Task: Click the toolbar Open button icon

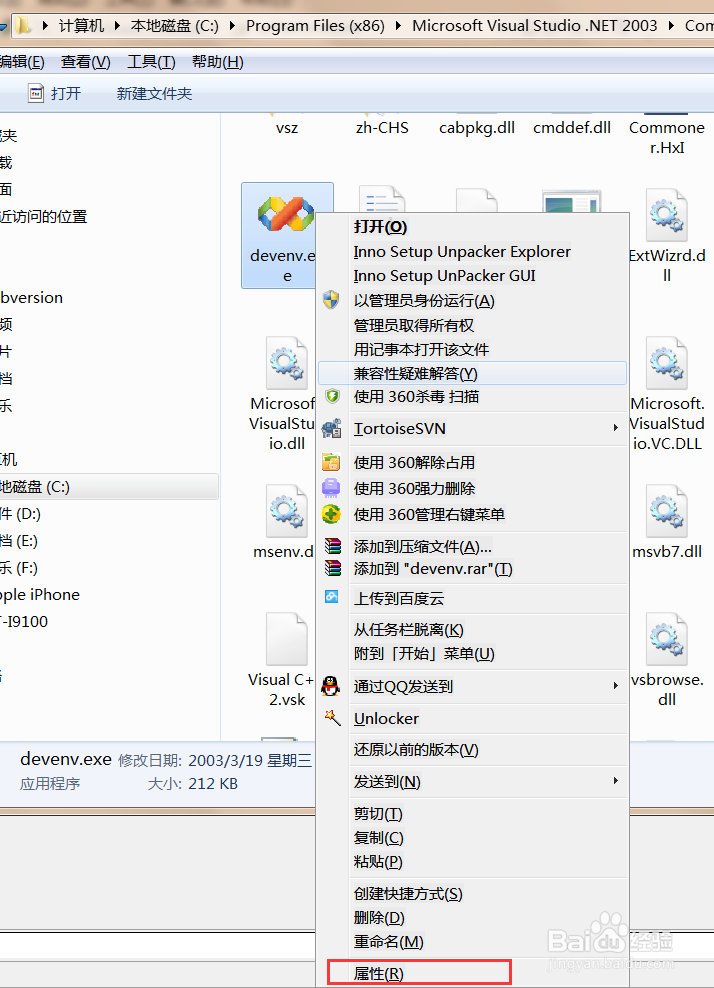Action: tap(37, 93)
